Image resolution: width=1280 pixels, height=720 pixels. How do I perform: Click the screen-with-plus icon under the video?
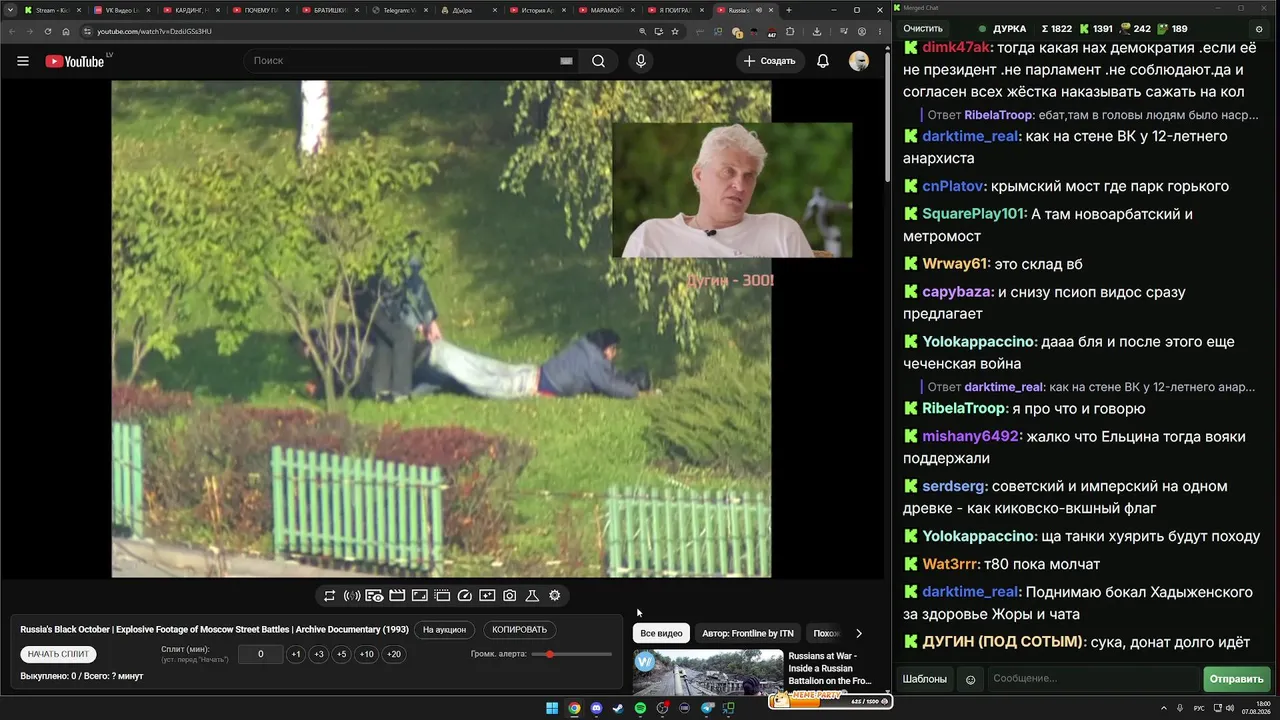pos(487,596)
